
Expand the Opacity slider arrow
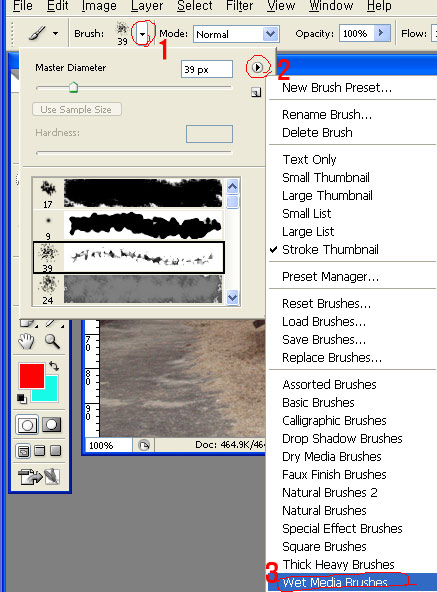click(x=381, y=33)
